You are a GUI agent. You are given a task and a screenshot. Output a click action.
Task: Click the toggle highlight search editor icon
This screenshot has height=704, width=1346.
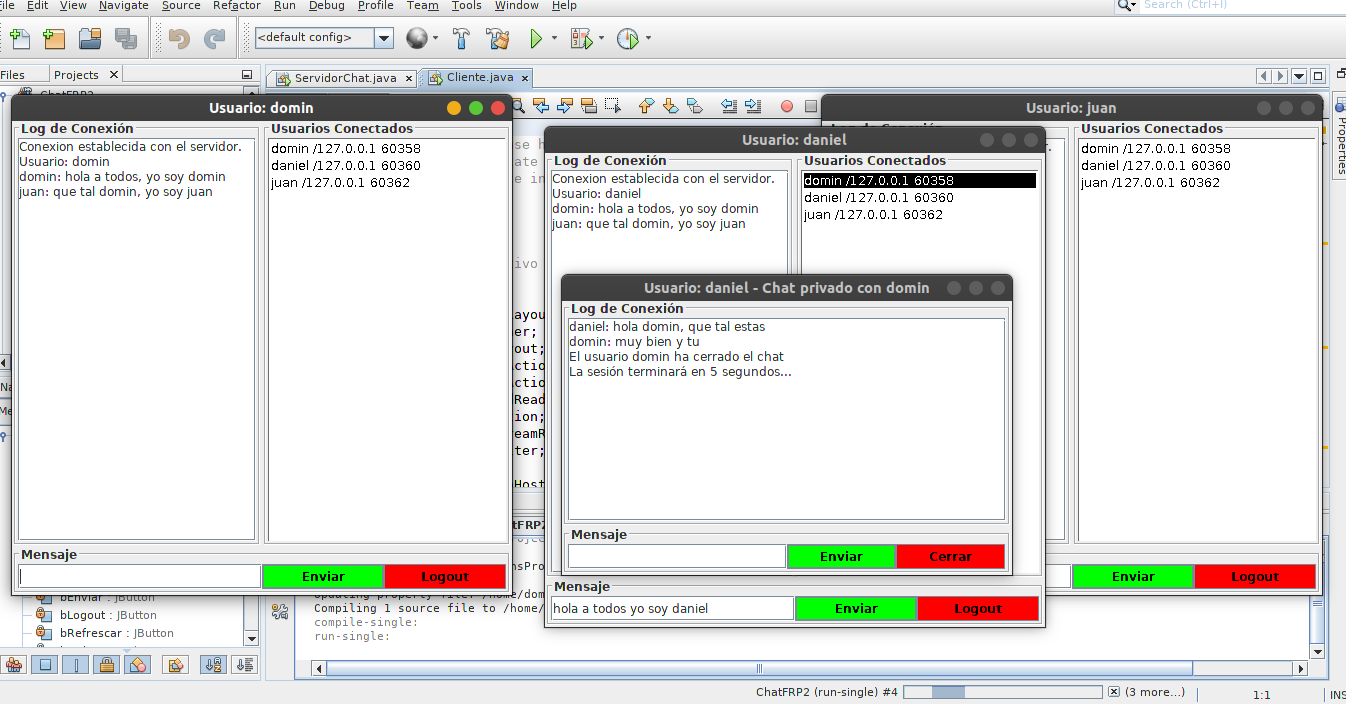point(589,105)
